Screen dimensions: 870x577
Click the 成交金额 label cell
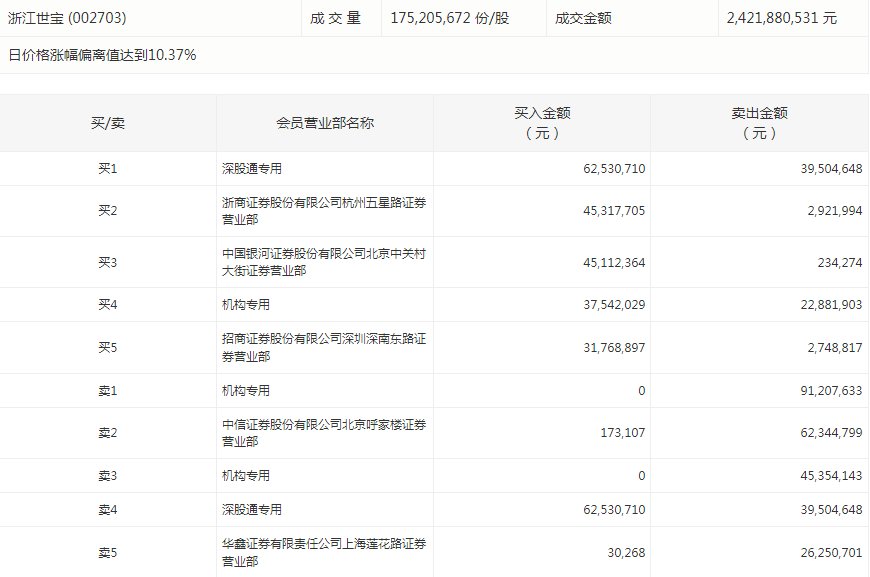click(585, 18)
